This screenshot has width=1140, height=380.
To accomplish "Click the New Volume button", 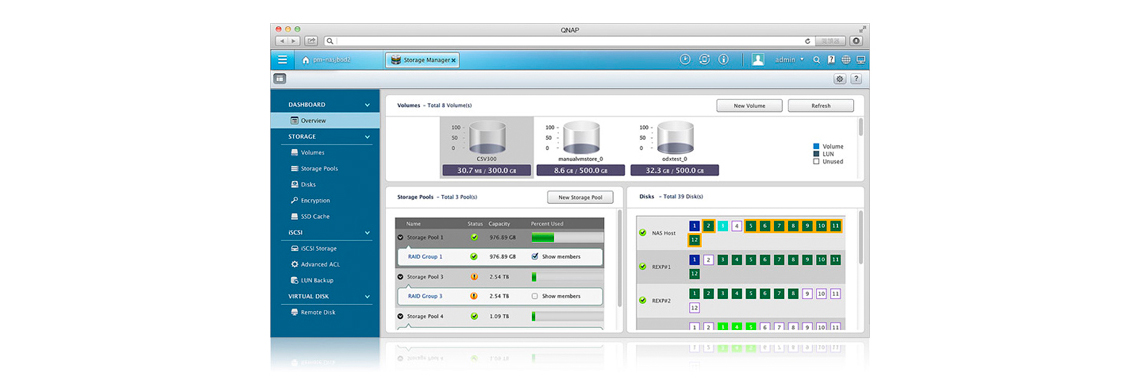I will 749,106.
